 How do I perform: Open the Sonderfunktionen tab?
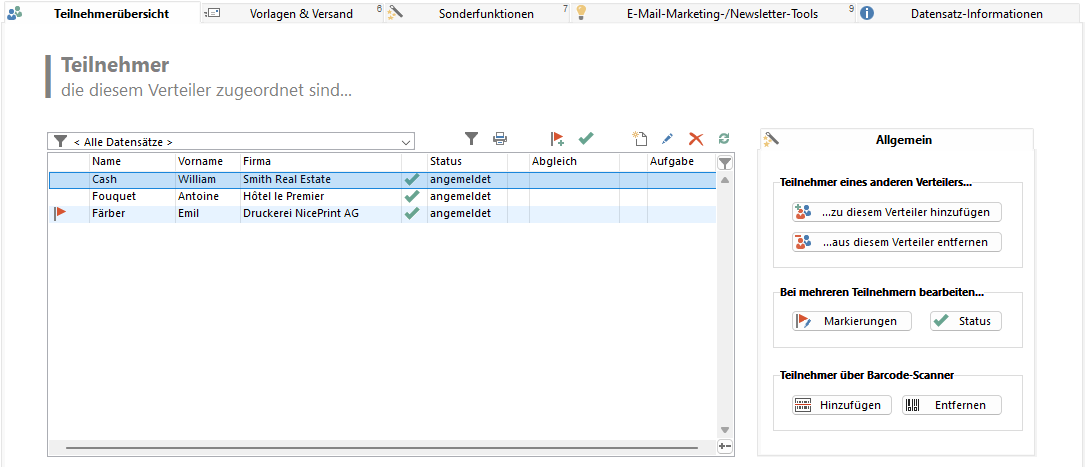click(485, 14)
